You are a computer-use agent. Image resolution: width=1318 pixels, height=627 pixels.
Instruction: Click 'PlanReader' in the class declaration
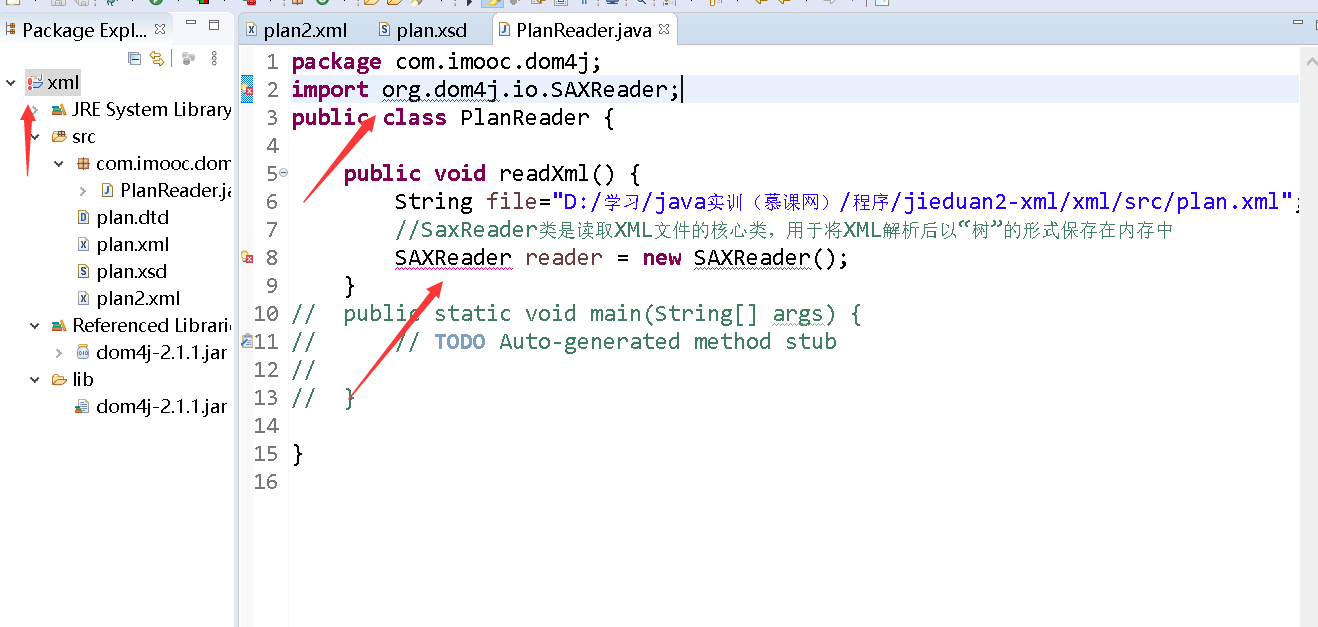(525, 118)
